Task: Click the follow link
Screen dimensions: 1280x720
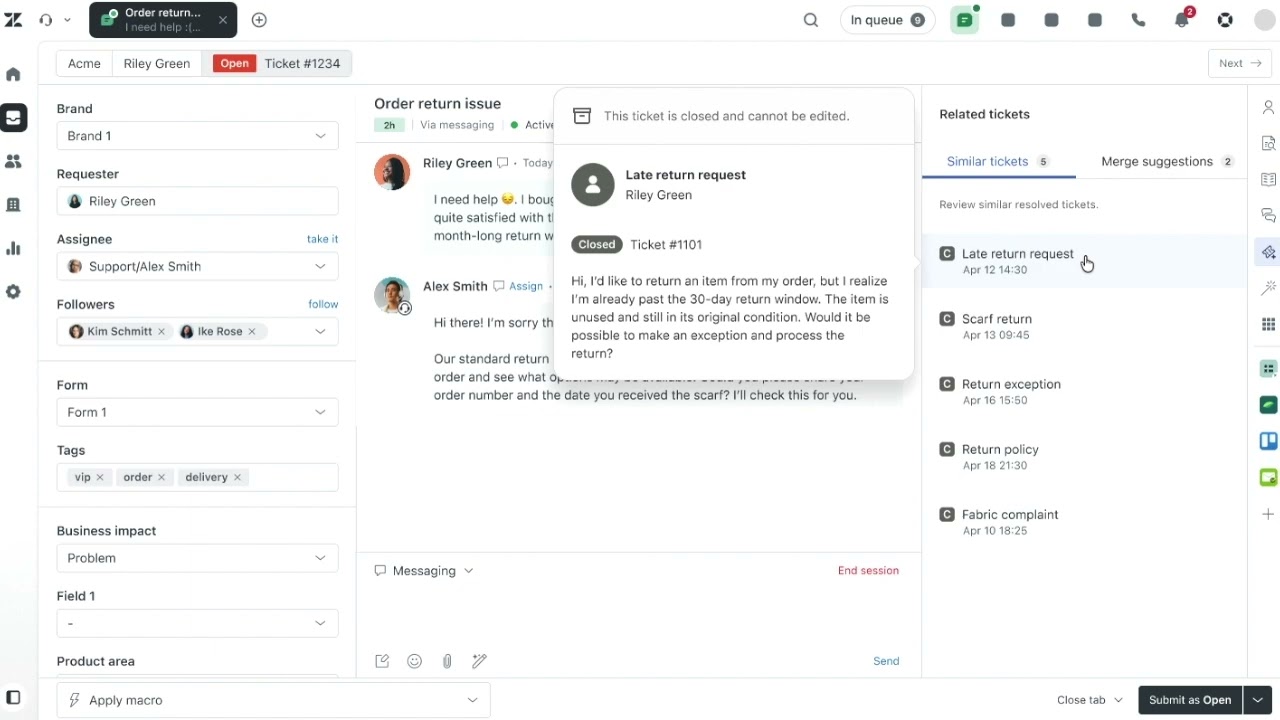Action: pyautogui.click(x=323, y=304)
